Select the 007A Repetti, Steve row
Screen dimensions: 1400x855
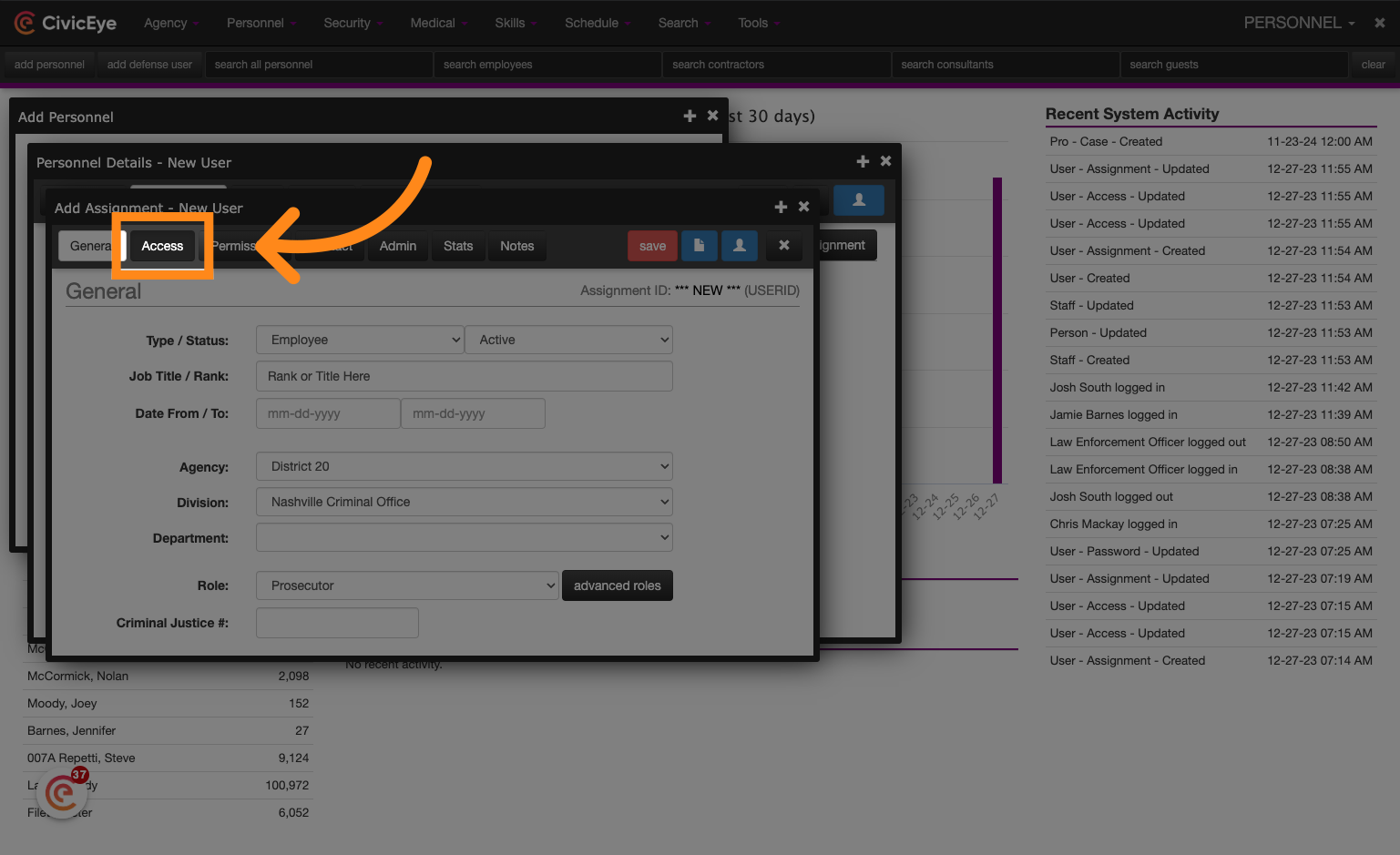coord(168,758)
